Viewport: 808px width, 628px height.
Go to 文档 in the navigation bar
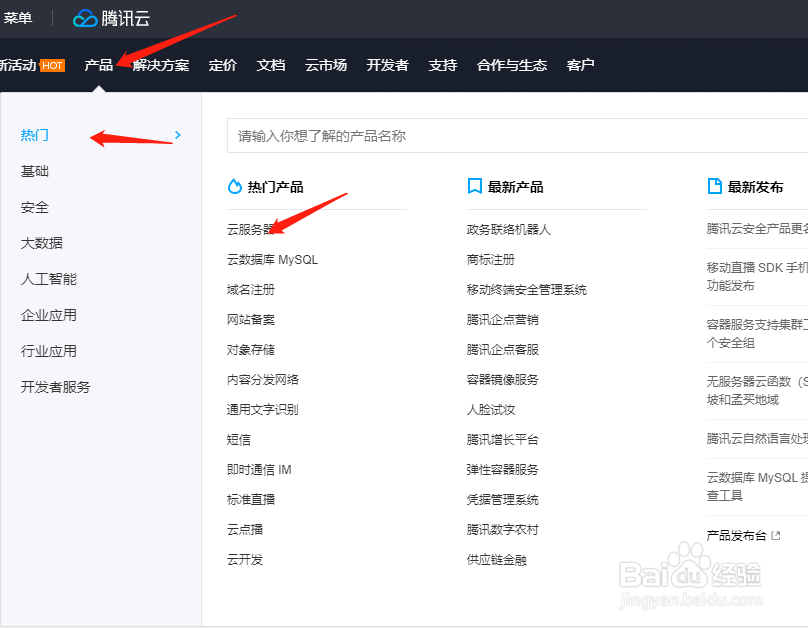(x=271, y=65)
